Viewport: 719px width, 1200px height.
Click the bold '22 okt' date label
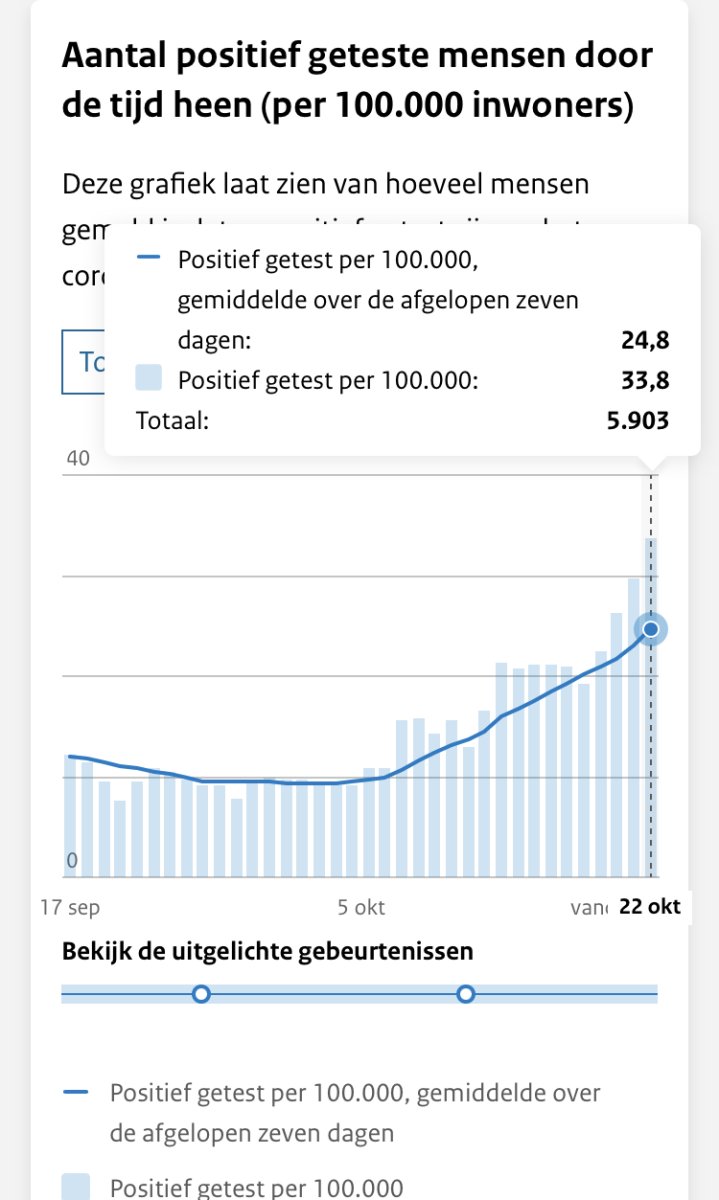650,907
